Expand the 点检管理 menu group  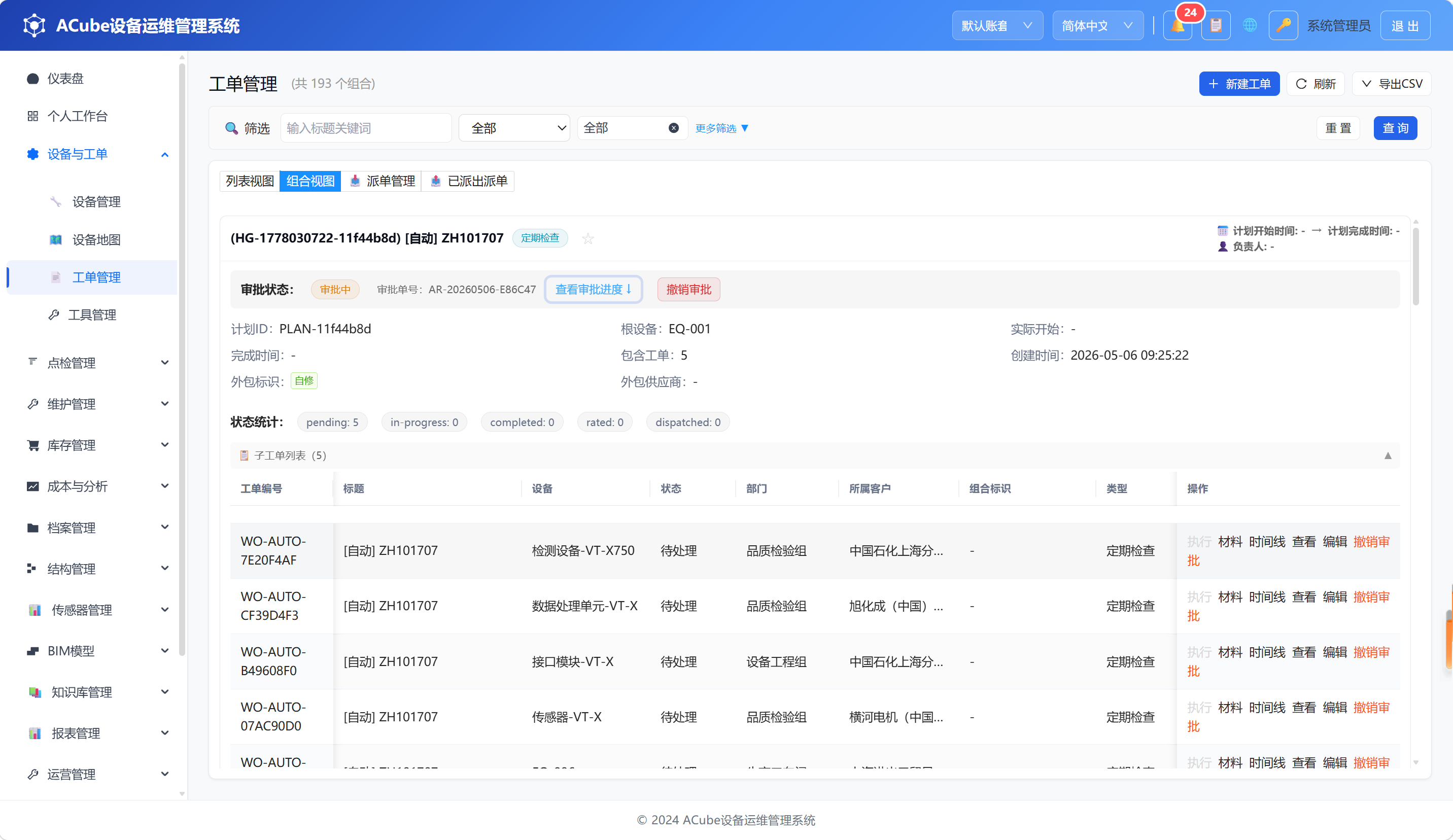click(x=92, y=363)
